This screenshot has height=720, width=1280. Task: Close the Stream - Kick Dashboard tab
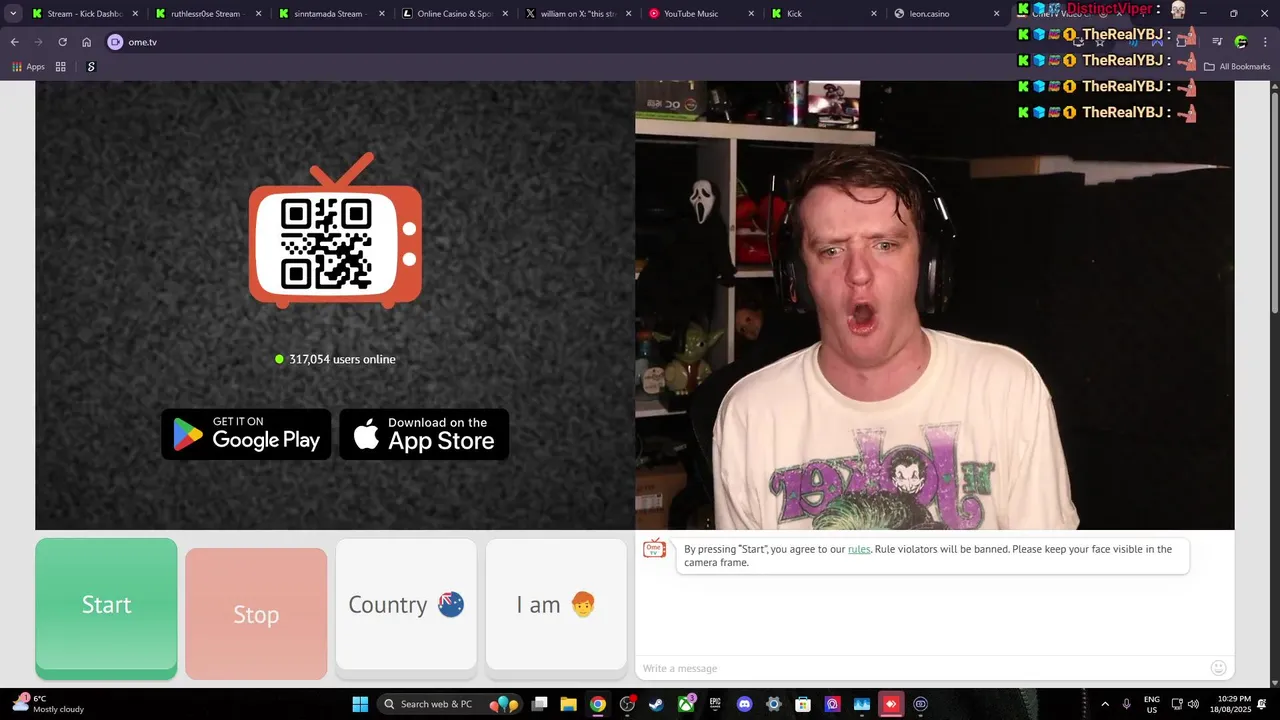[135, 14]
